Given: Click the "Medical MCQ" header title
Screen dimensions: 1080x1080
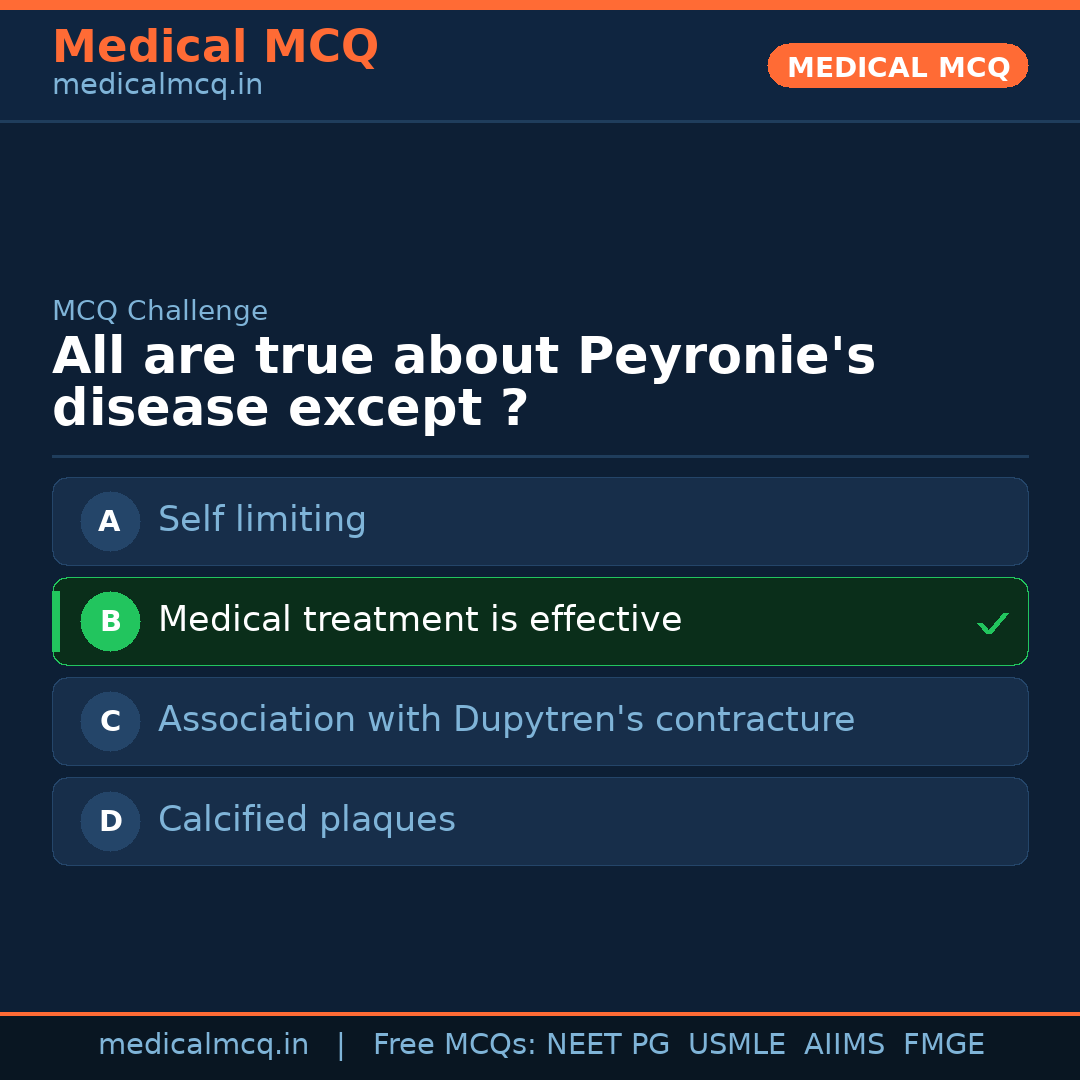Looking at the screenshot, I should click(215, 47).
